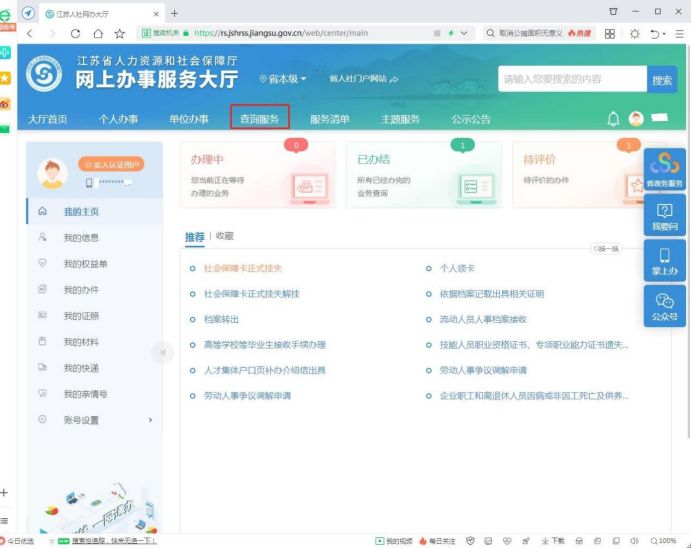Open the 人才集体户口页补办介绍信出具 link
This screenshot has width=691, height=548.
click(x=264, y=370)
